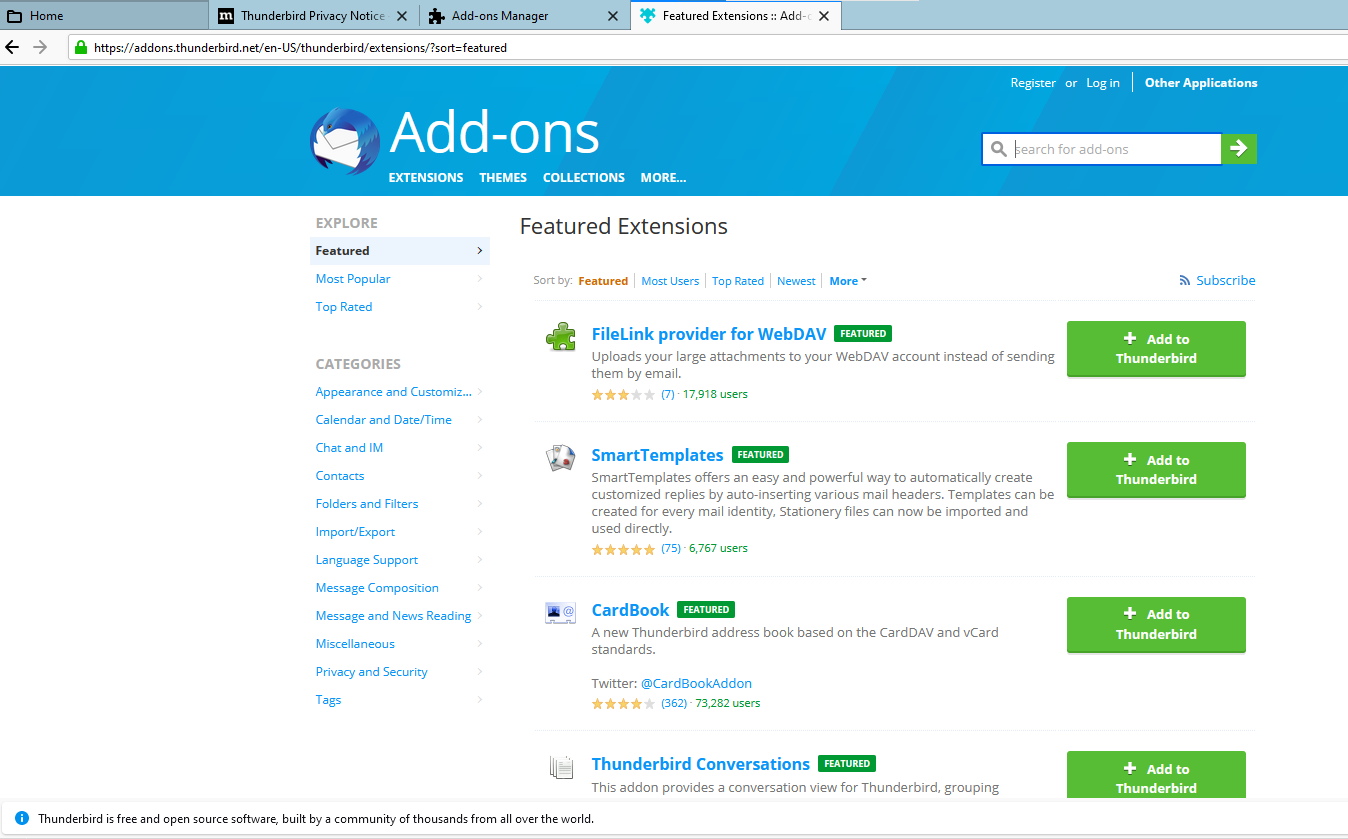Screen dimensions: 1348x839
Task: Open the THEMES menu in the header
Action: [503, 178]
